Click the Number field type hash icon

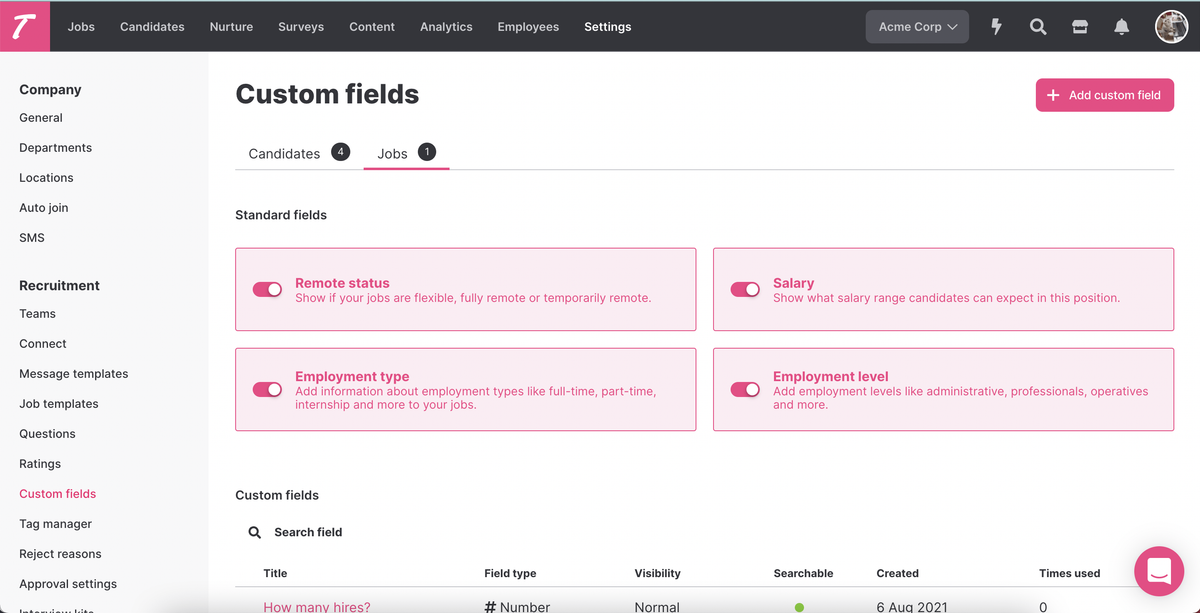(490, 606)
